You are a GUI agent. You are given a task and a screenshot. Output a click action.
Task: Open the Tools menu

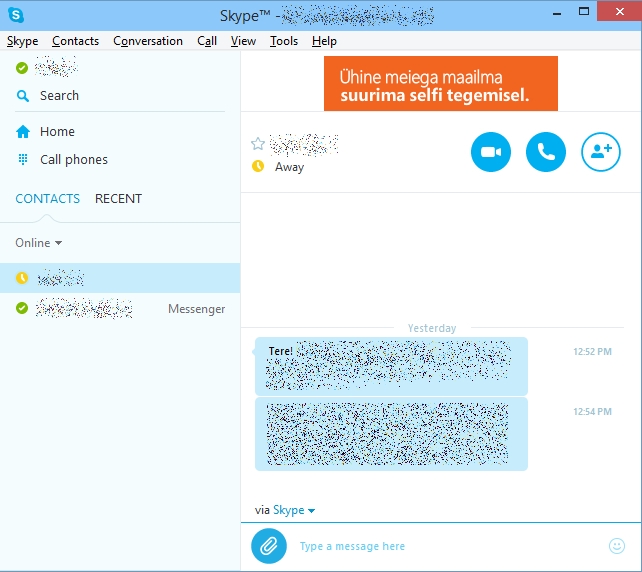tap(284, 41)
